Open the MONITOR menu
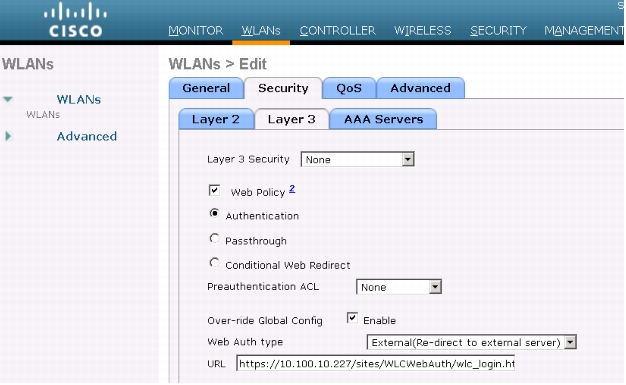Viewport: 626px width, 385px height. (x=196, y=30)
